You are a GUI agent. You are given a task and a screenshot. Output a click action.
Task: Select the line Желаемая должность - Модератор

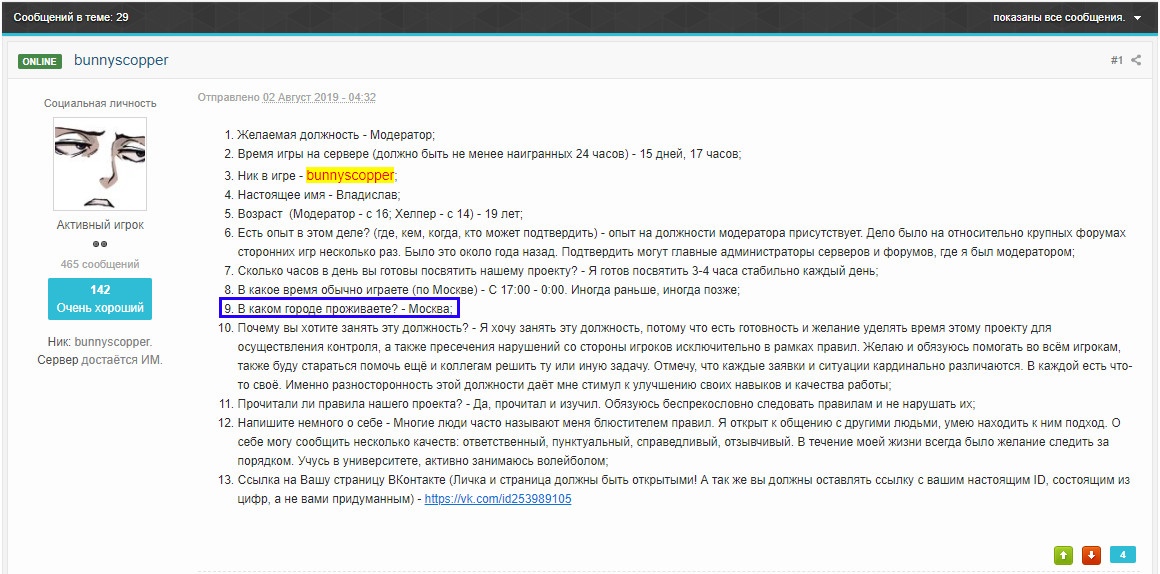point(336,135)
